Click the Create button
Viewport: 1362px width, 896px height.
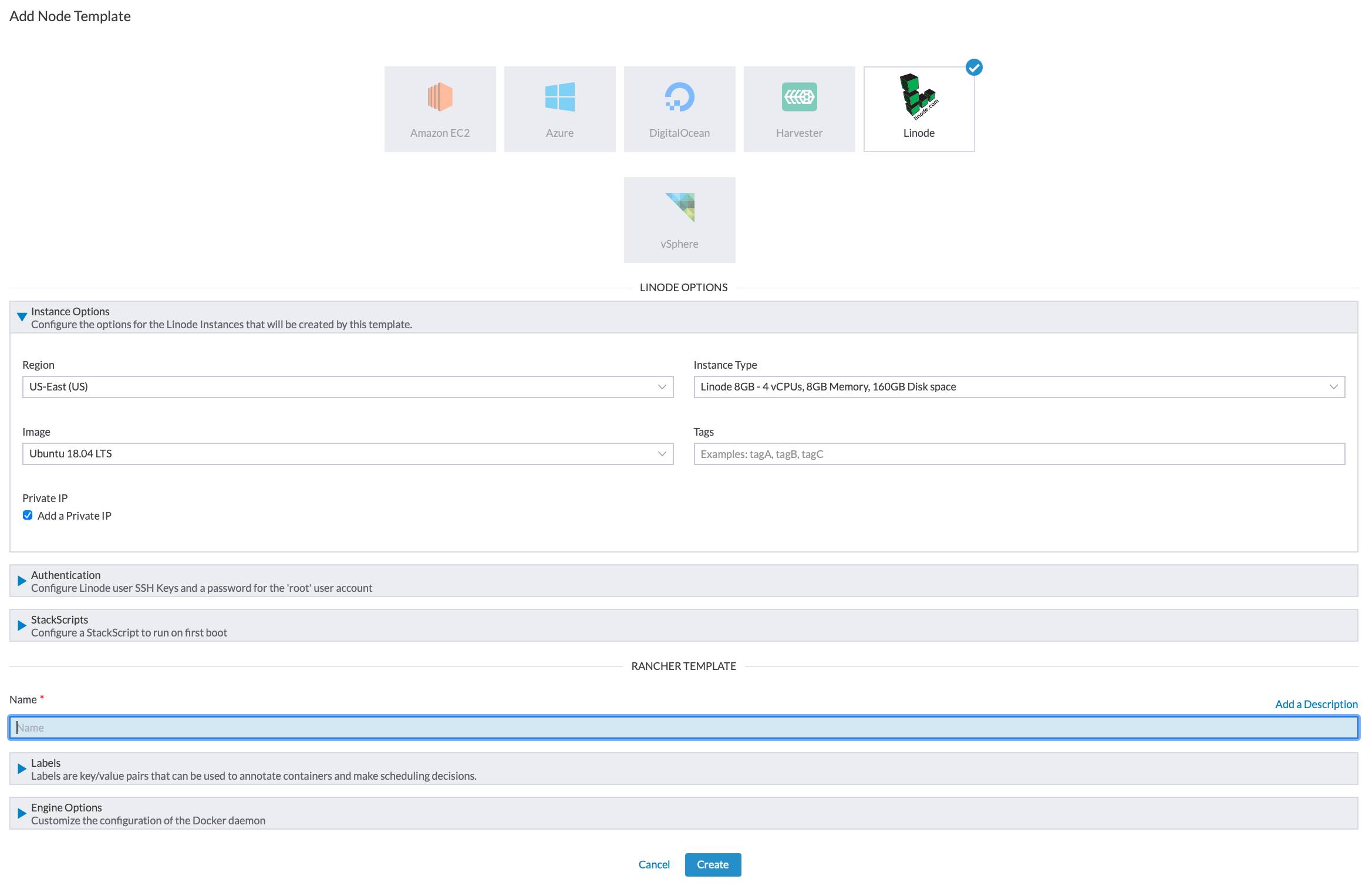pyautogui.click(x=712, y=864)
